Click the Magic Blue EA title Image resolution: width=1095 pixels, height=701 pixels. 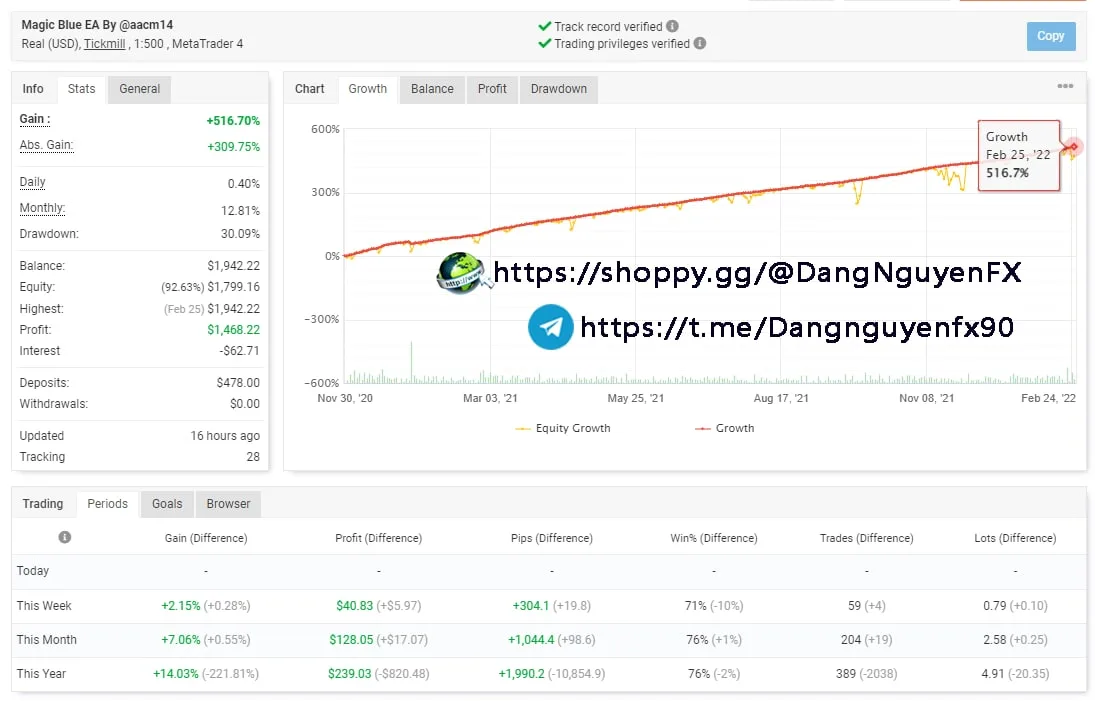coord(97,24)
